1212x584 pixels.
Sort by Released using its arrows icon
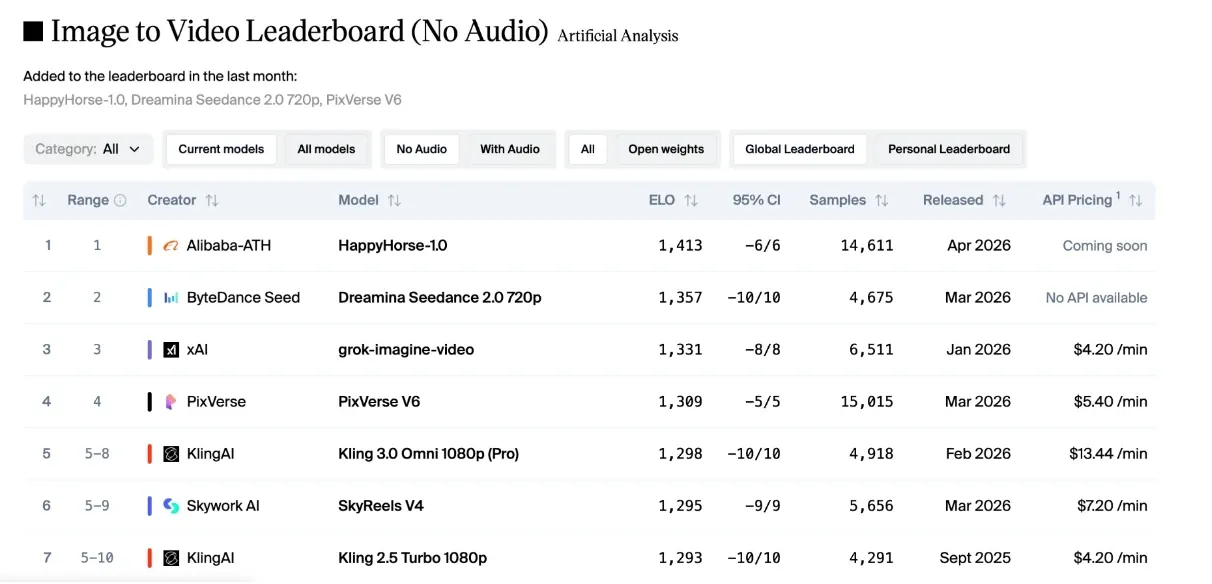pos(999,201)
